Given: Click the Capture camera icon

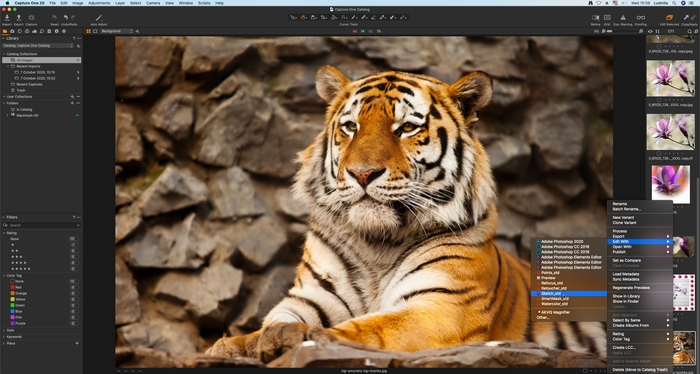Looking at the screenshot, I should (31, 17).
